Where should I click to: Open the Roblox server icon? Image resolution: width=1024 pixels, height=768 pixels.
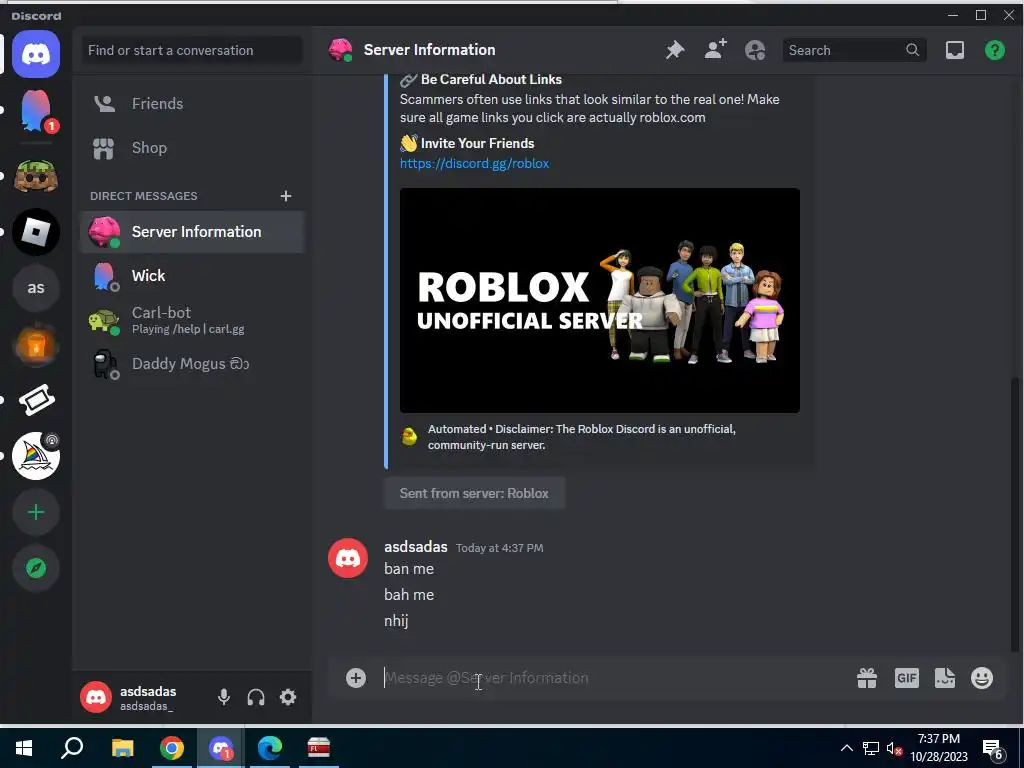coord(36,232)
